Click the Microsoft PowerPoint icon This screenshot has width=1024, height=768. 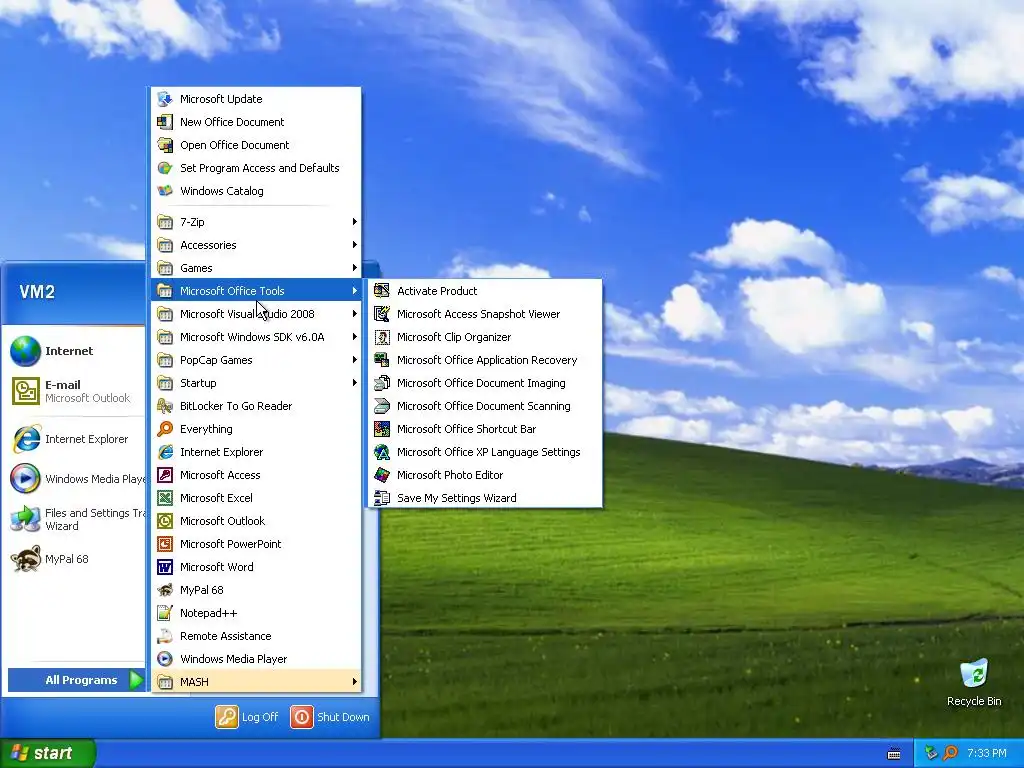click(165, 544)
